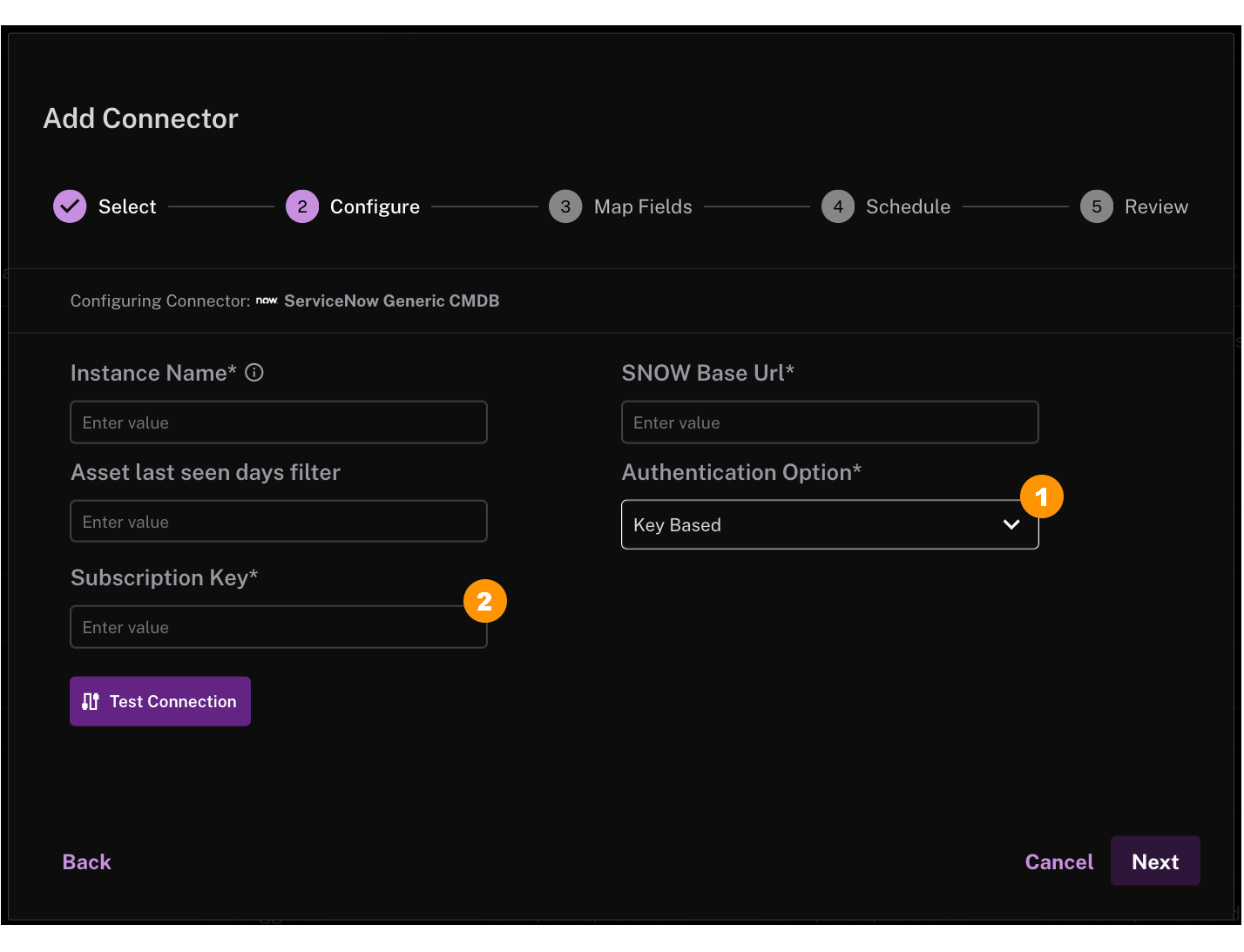This screenshot has height=952, width=1244.
Task: Click the step 5 Review circle
Action: tap(1097, 206)
